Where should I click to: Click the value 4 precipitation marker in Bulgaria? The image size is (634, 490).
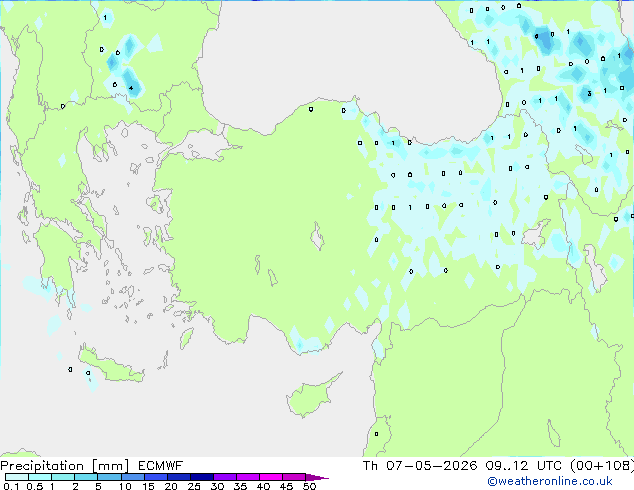(x=131, y=88)
